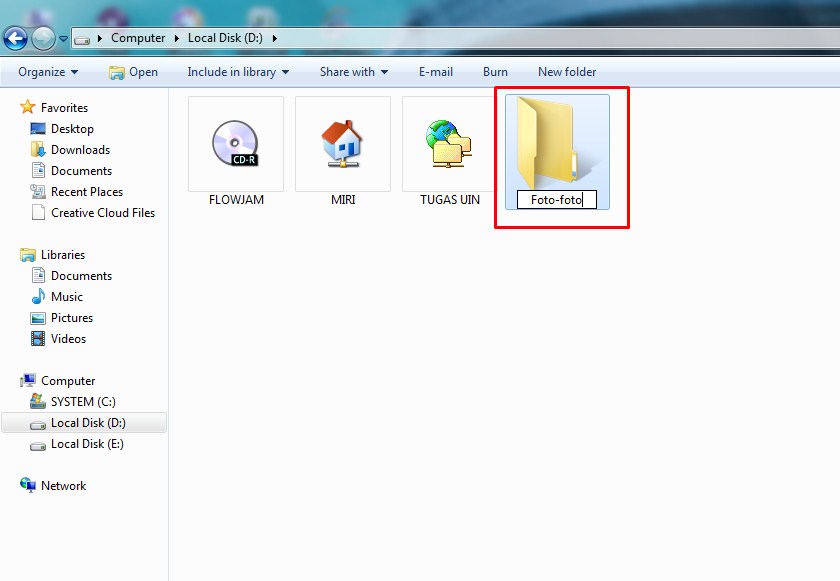
Task: Select the MIRI house icon
Action: pos(343,144)
